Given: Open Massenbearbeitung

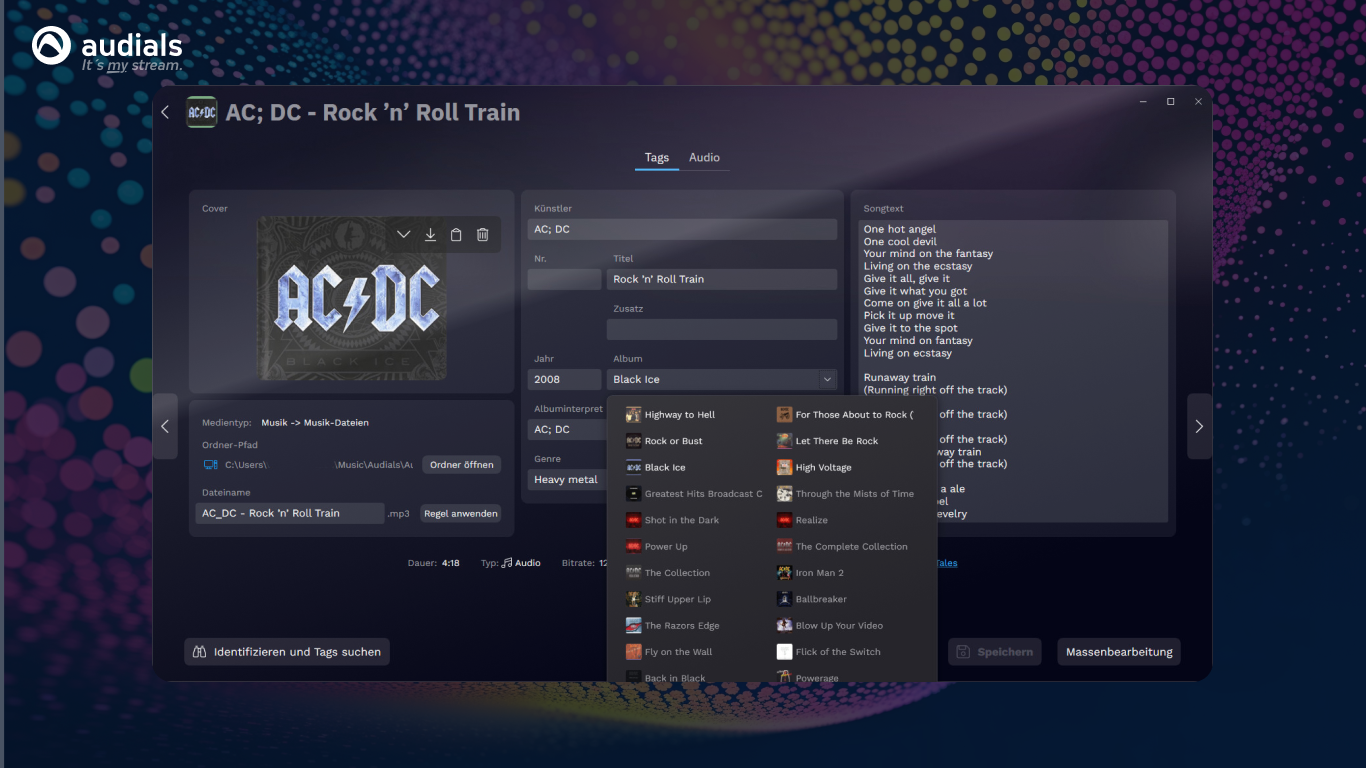Looking at the screenshot, I should (x=1119, y=652).
